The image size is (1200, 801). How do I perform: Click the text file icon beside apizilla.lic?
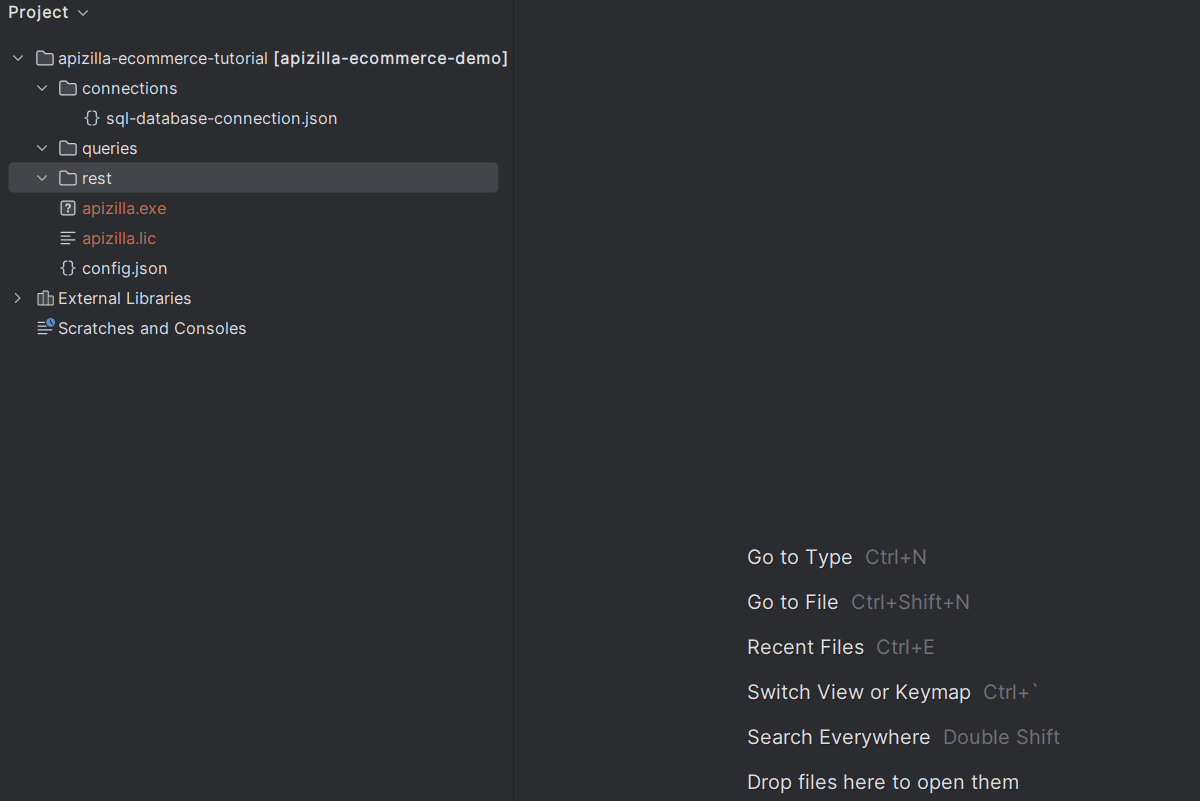(68, 238)
